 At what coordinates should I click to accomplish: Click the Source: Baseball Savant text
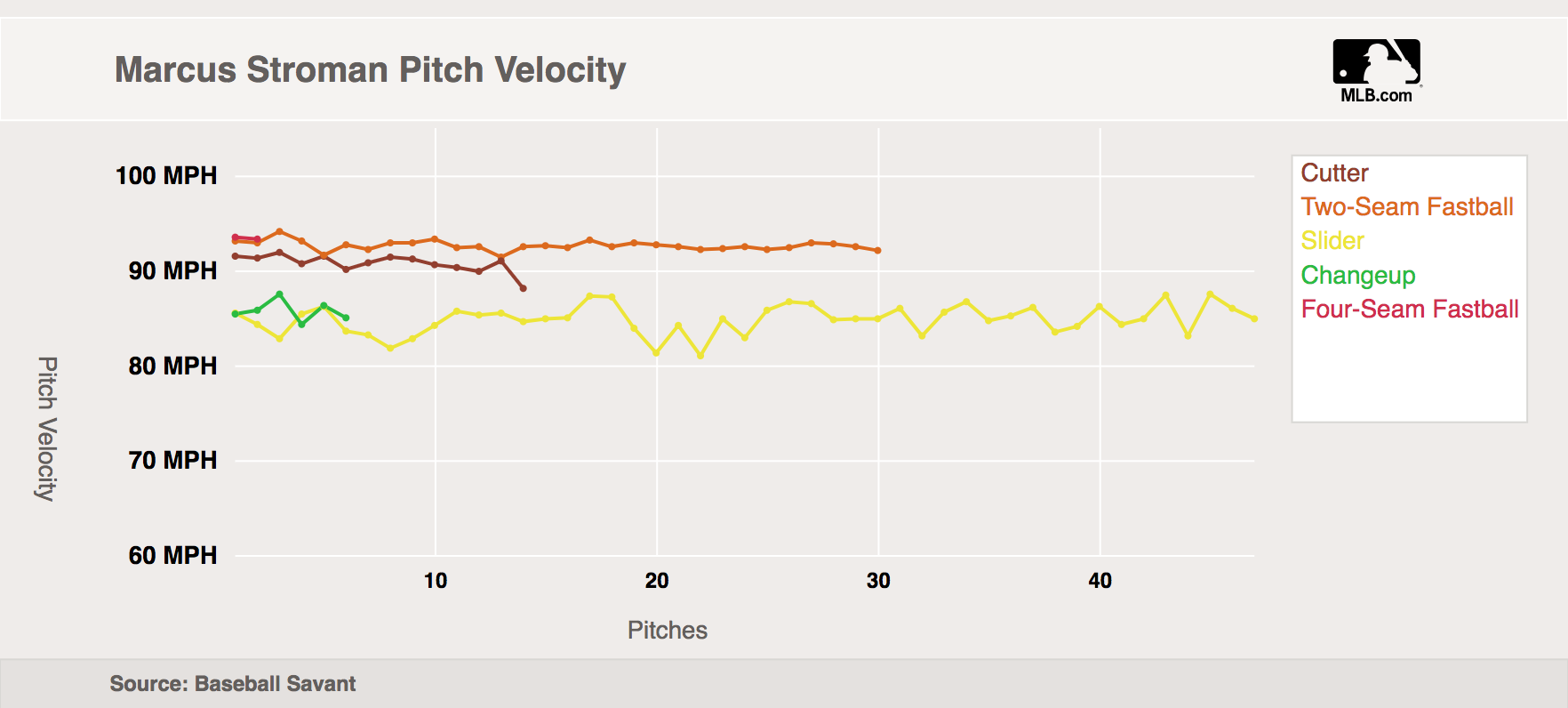pyautogui.click(x=232, y=683)
